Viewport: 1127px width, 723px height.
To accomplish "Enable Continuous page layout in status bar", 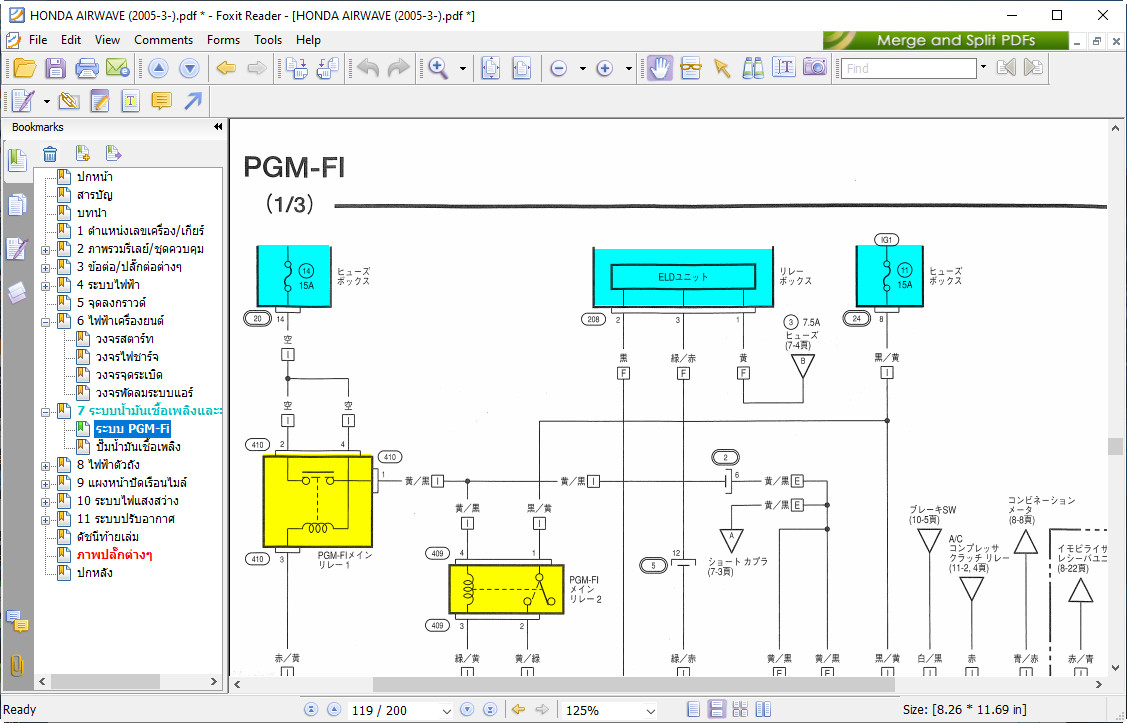I will pyautogui.click(x=717, y=710).
